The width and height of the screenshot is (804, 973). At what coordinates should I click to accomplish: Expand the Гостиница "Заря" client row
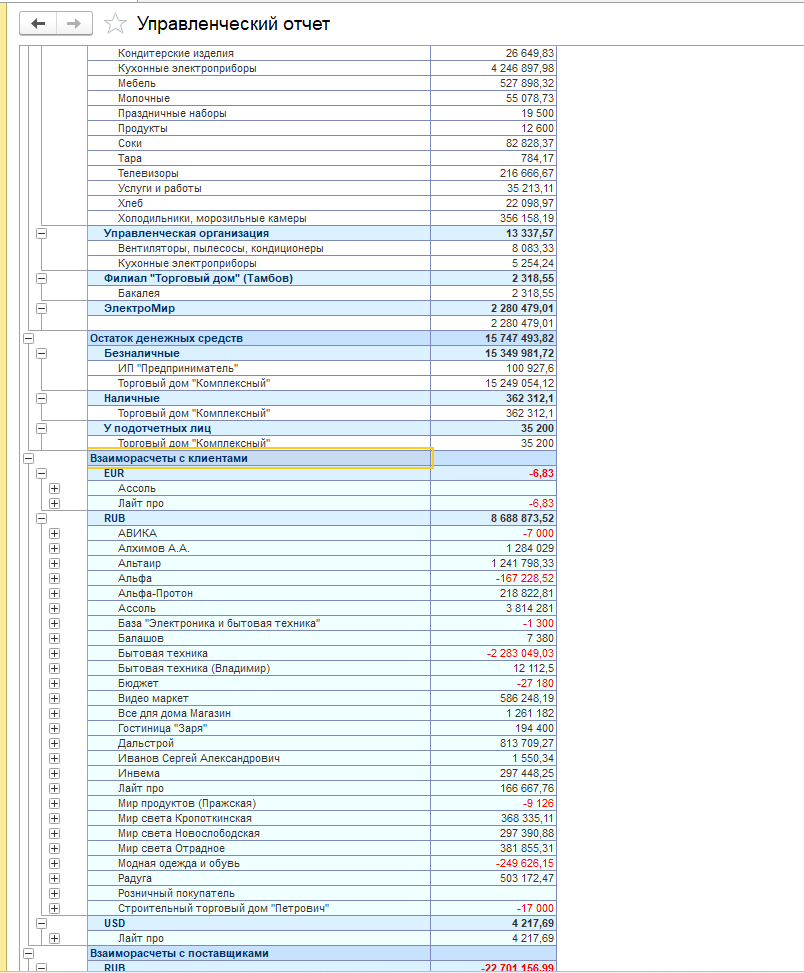click(55, 729)
